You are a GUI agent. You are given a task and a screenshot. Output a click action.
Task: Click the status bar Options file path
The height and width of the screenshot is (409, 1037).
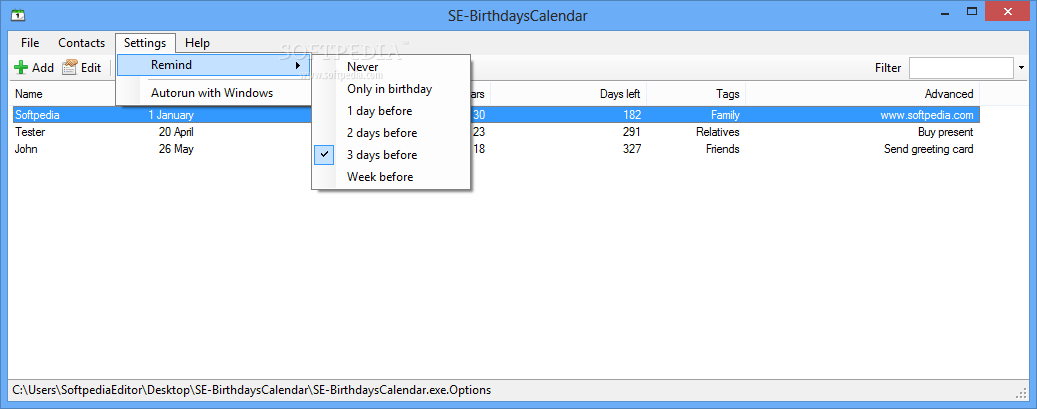click(252, 390)
